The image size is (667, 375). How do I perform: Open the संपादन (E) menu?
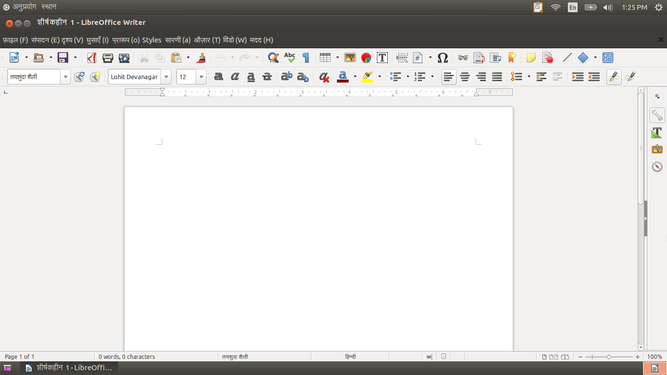pos(45,40)
